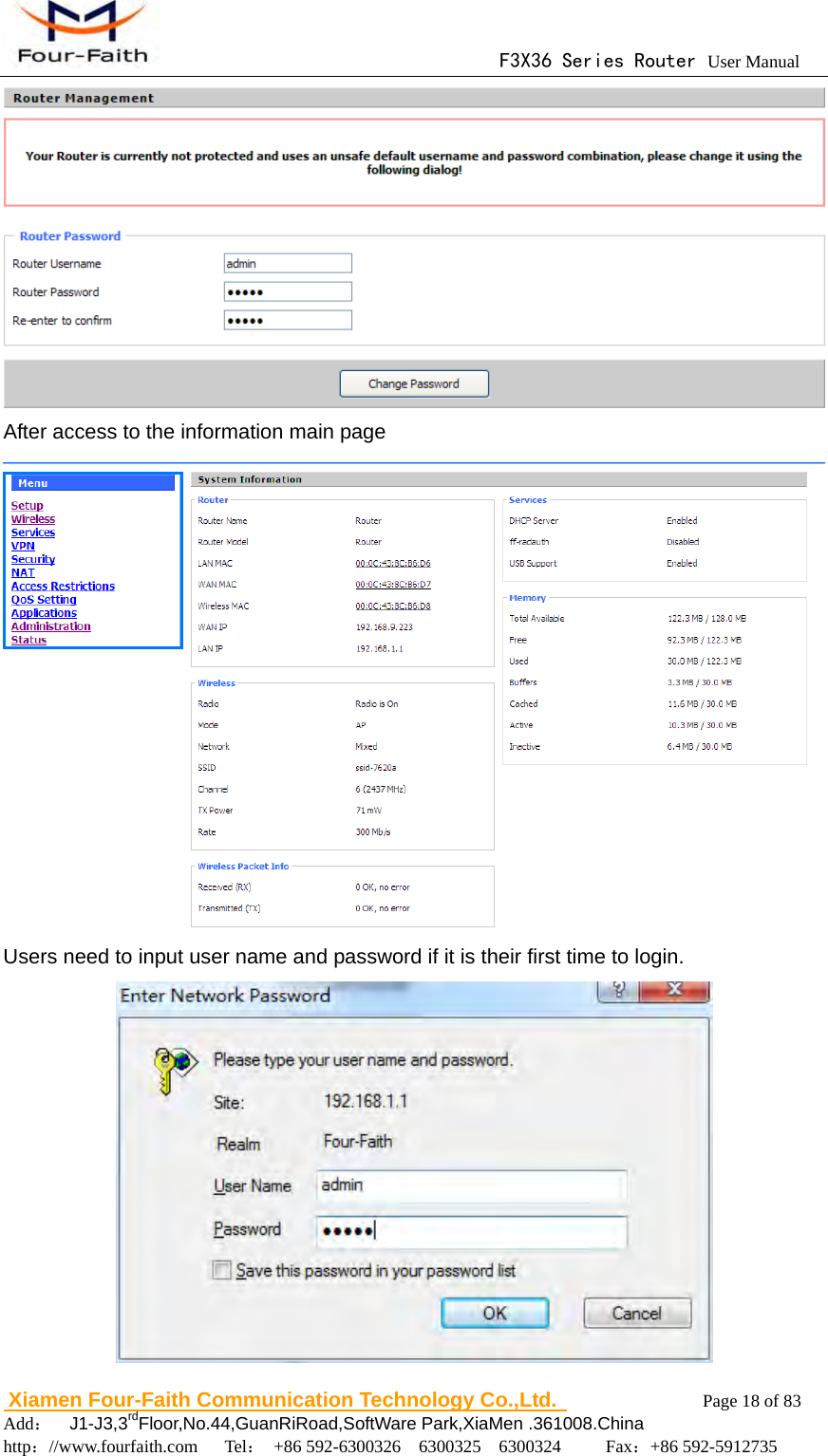Open VPN settings from the menu

pyautogui.click(x=23, y=545)
